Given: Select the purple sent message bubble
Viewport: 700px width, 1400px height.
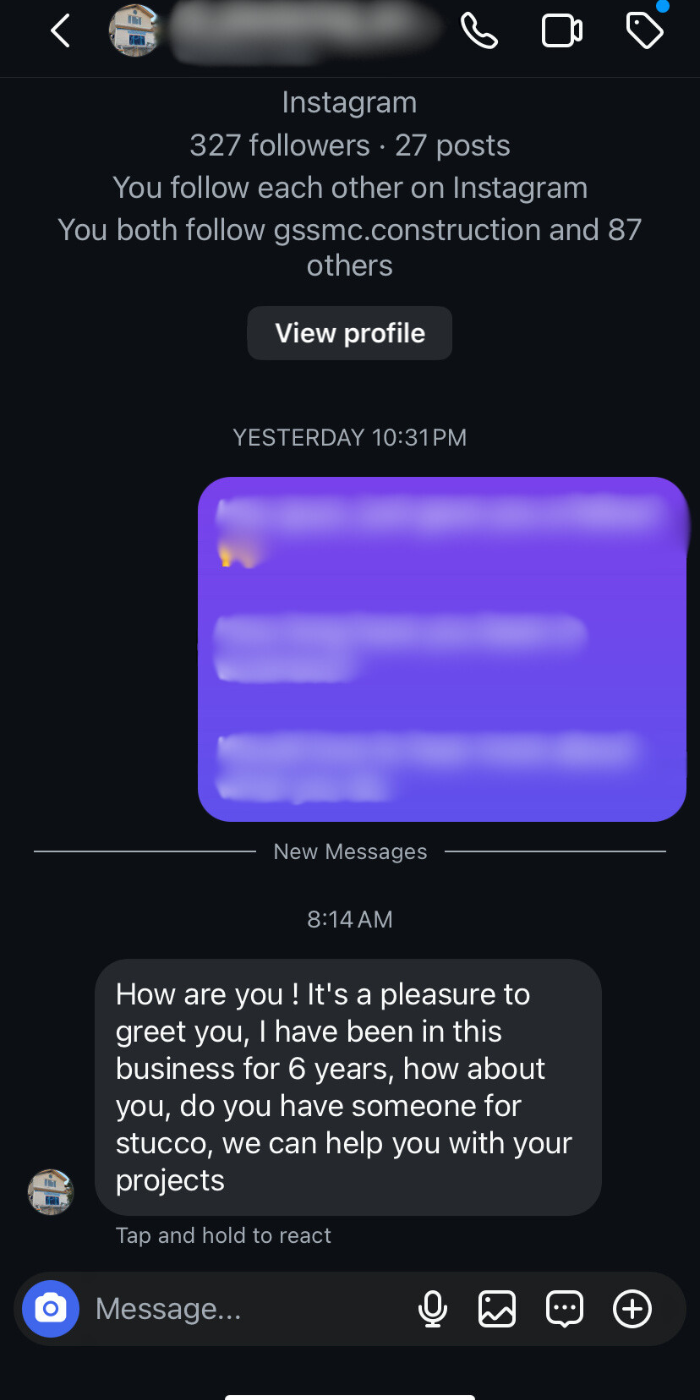Looking at the screenshot, I should tap(442, 649).
